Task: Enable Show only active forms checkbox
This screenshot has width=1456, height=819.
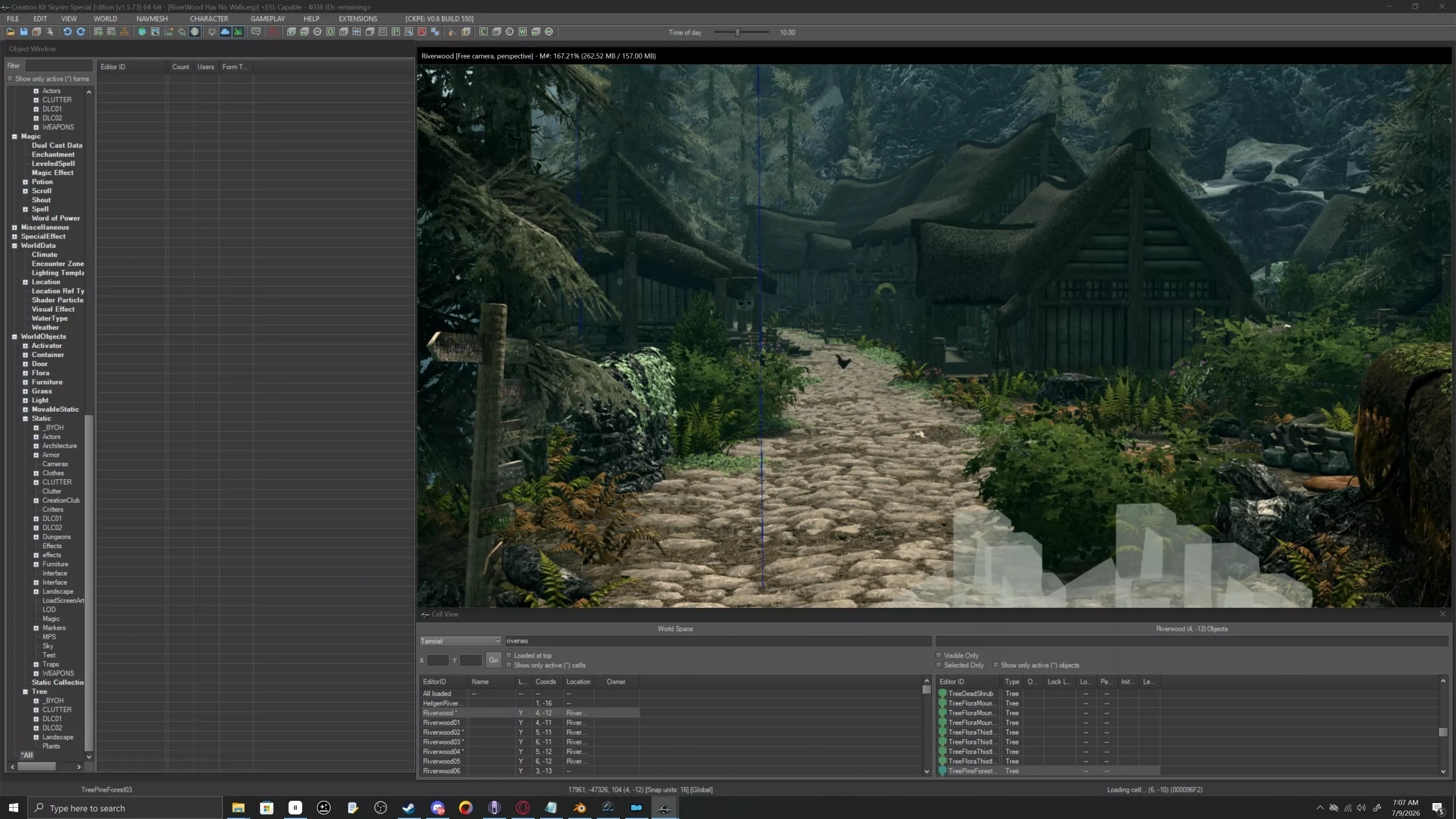Action: click(x=10, y=79)
